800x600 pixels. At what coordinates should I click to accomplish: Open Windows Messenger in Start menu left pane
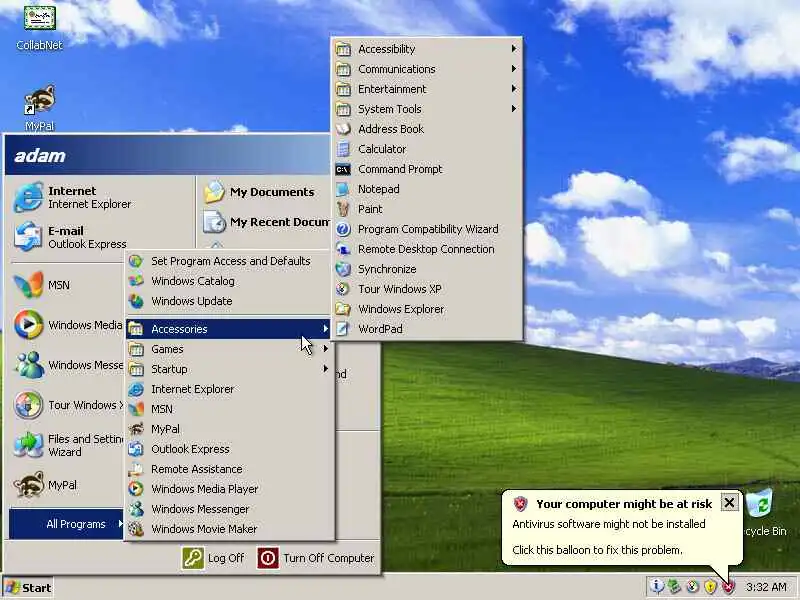(66, 365)
